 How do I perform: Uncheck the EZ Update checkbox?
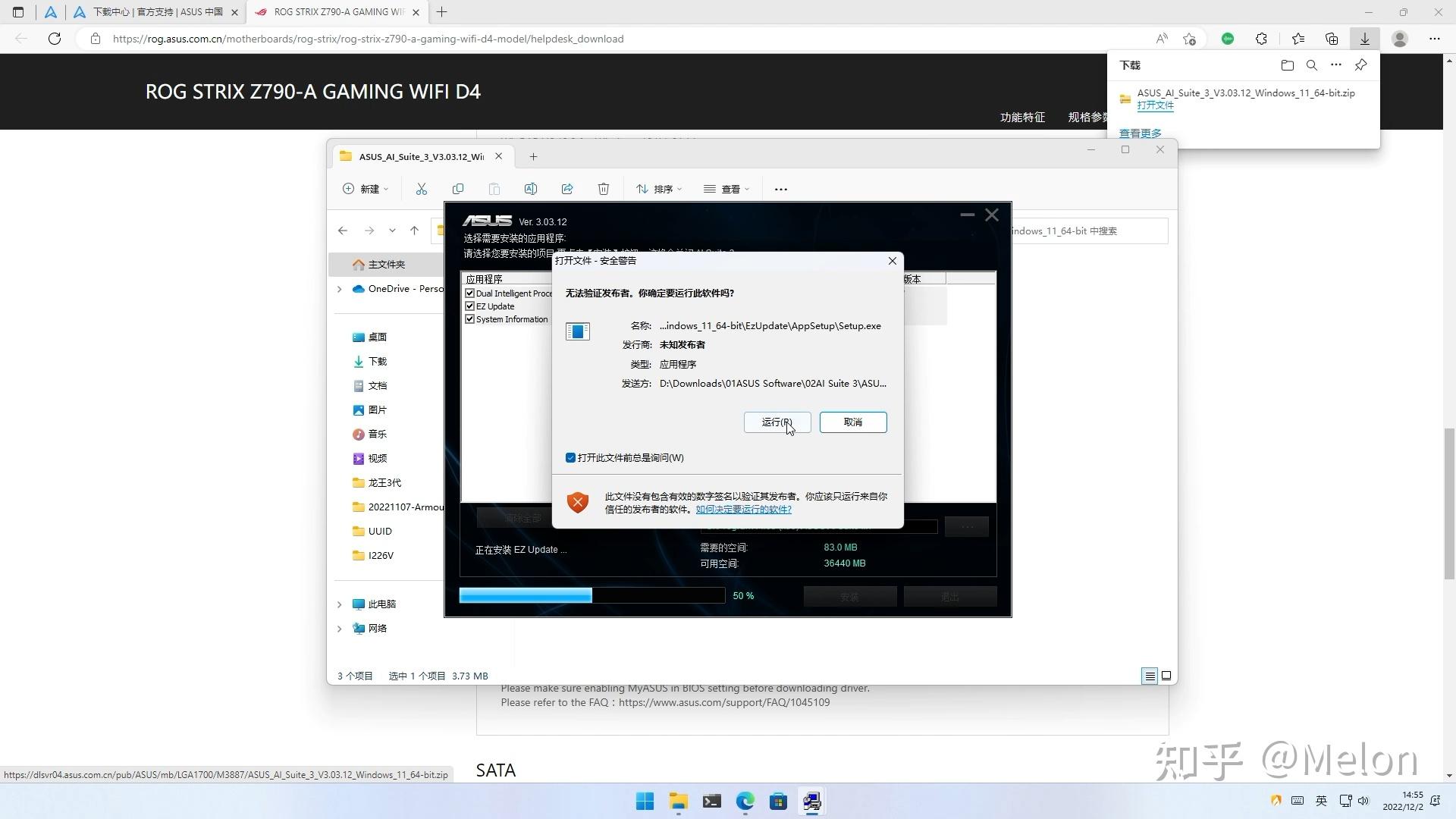[470, 306]
